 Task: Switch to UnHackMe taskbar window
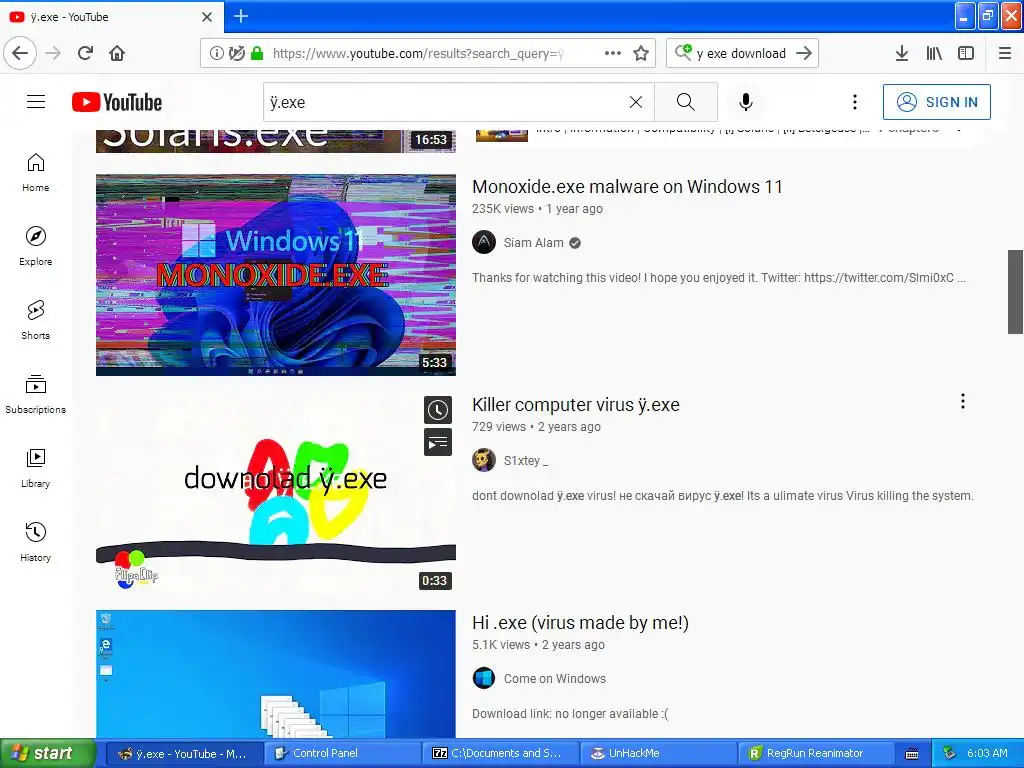pos(658,754)
